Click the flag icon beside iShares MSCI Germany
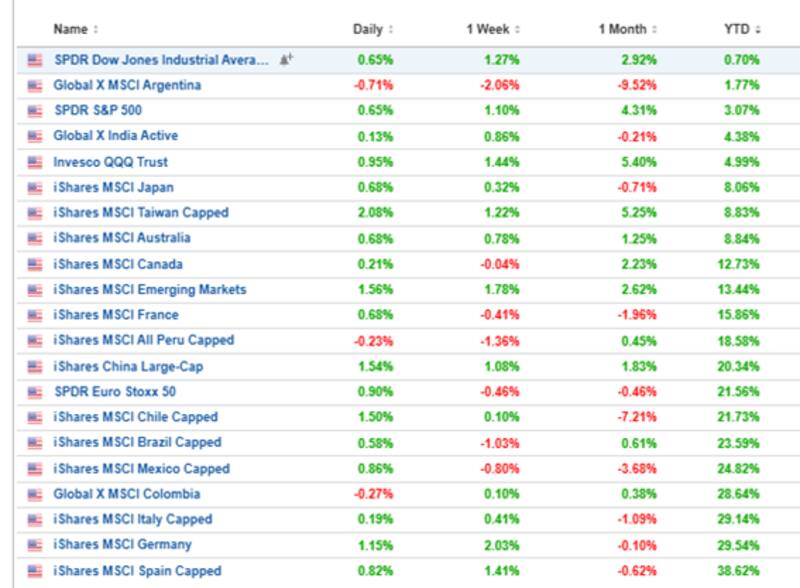 pos(35,545)
